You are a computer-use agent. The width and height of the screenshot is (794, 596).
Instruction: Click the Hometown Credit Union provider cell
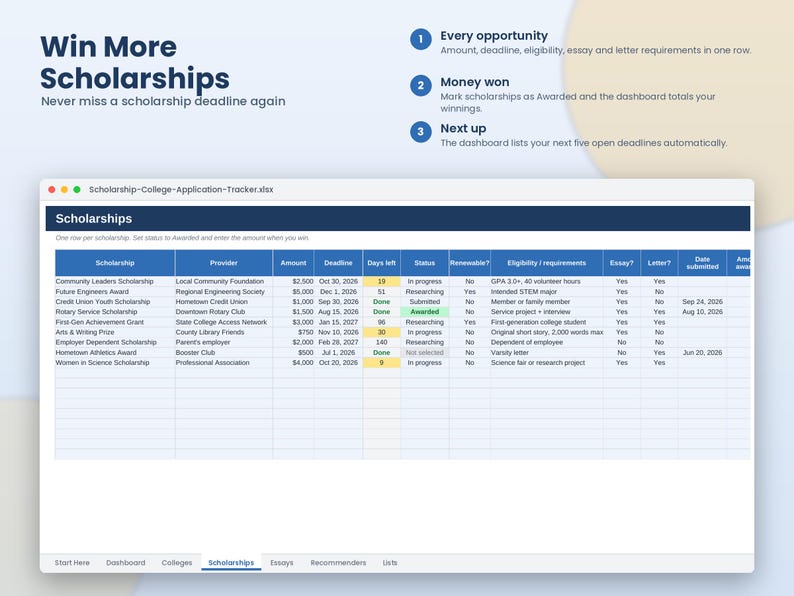(224, 302)
